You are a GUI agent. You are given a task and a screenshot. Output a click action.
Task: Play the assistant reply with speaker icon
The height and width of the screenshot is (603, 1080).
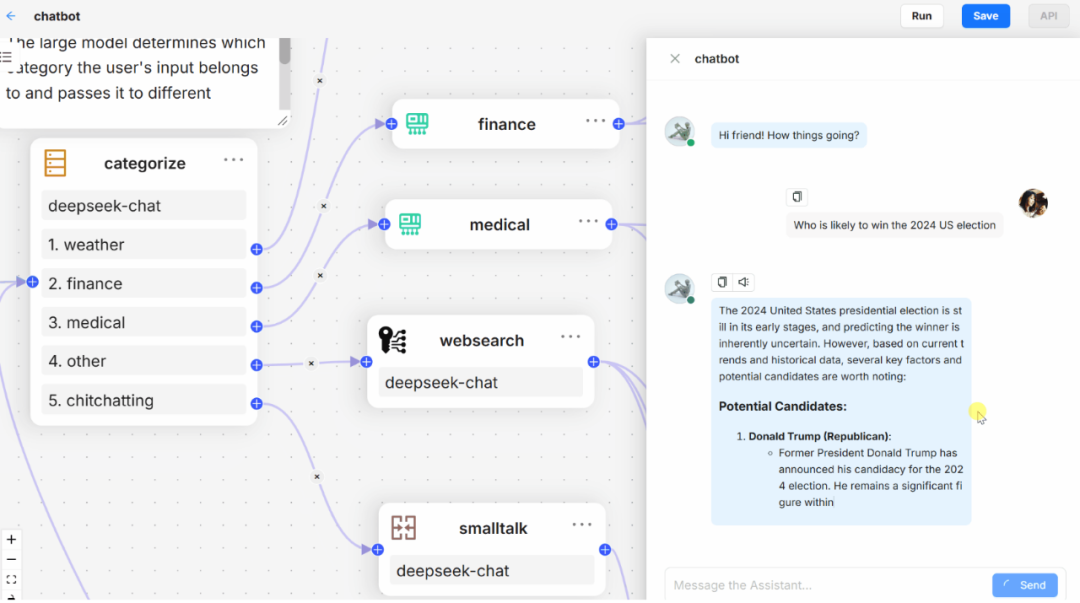(x=743, y=282)
